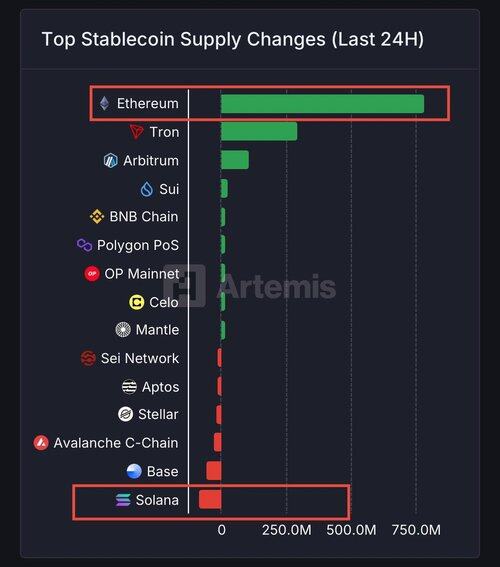Click the Artemis watermark logo
This screenshot has height=567, width=500.
point(249,286)
